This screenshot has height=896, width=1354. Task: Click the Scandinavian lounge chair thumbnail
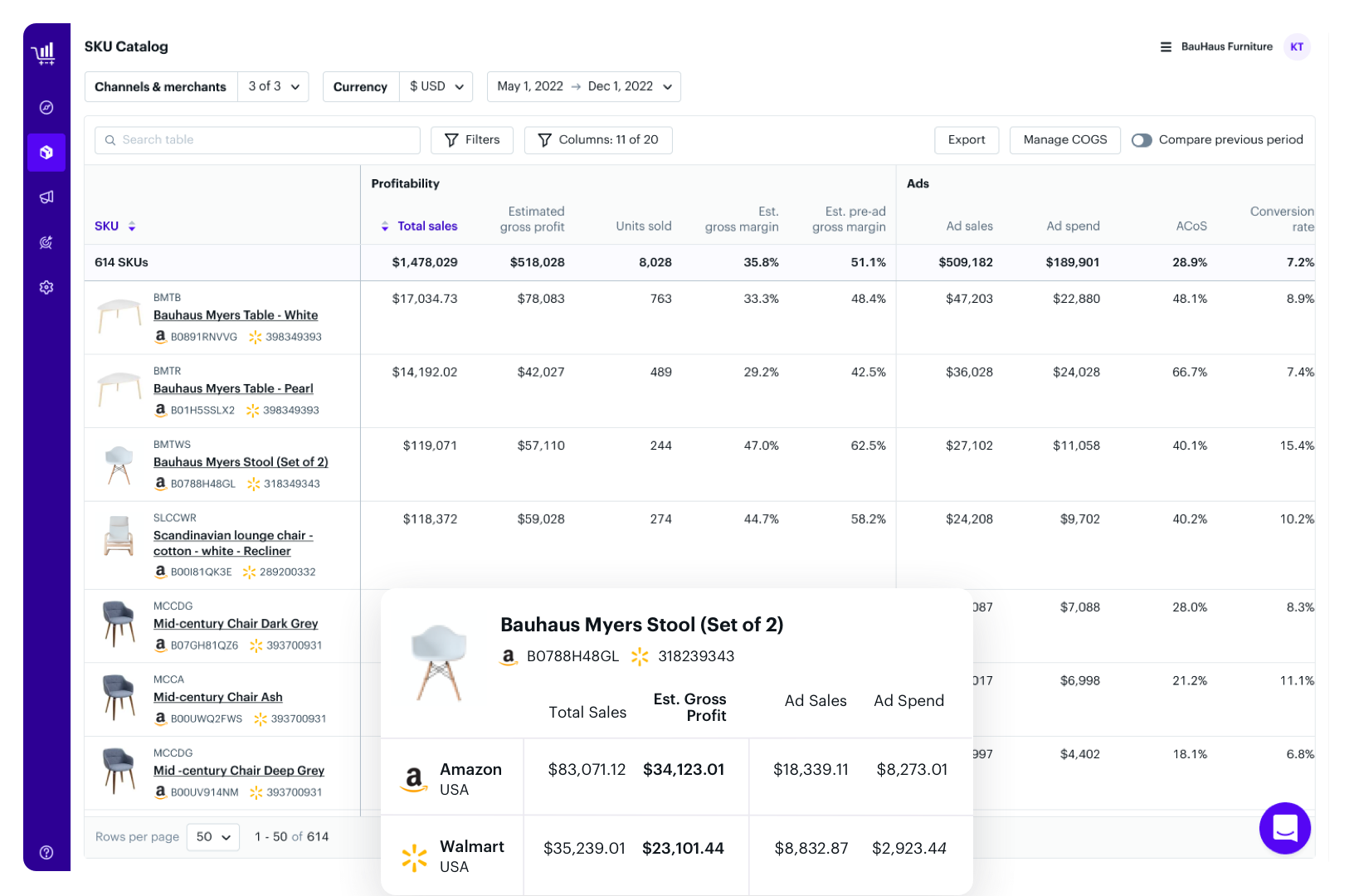coord(119,536)
